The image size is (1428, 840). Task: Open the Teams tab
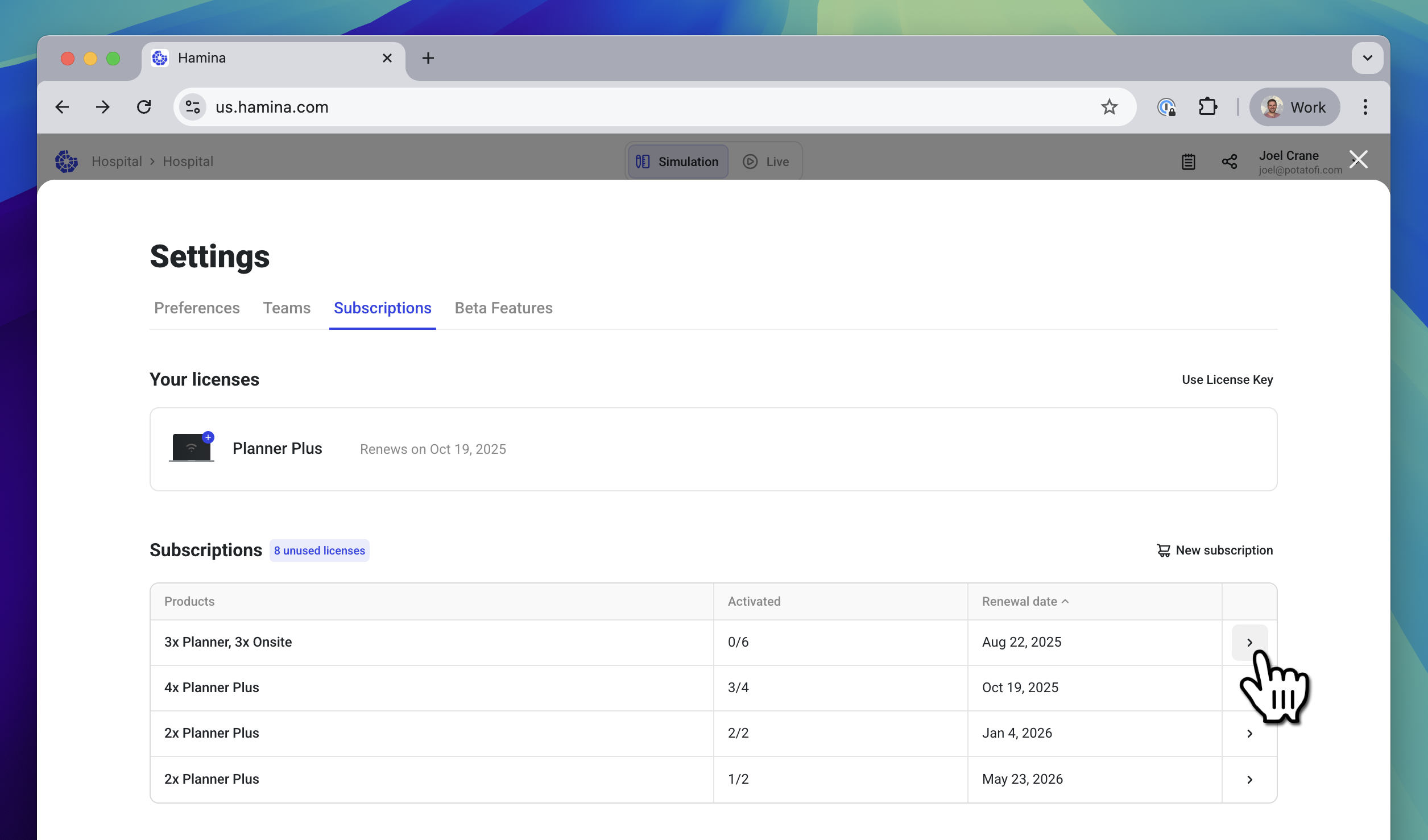(287, 308)
